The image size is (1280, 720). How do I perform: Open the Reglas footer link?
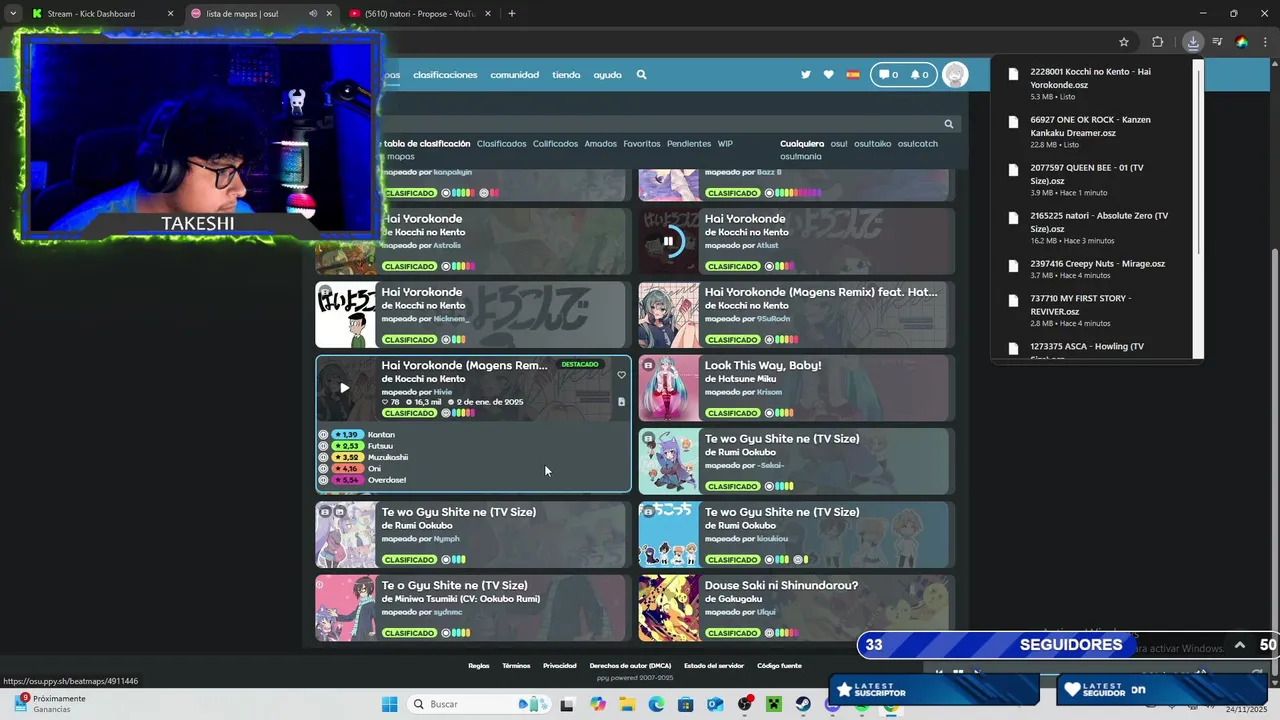[x=479, y=666]
